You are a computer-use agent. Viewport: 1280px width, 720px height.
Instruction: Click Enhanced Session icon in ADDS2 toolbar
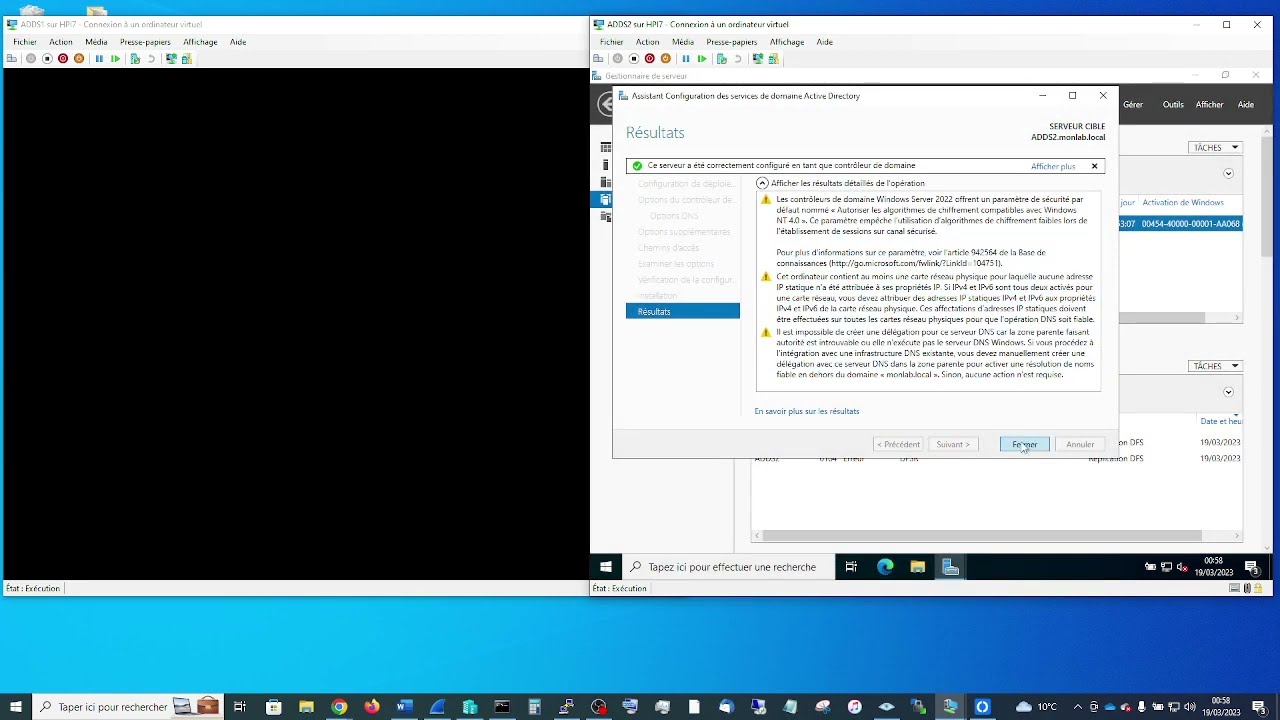(x=758, y=59)
